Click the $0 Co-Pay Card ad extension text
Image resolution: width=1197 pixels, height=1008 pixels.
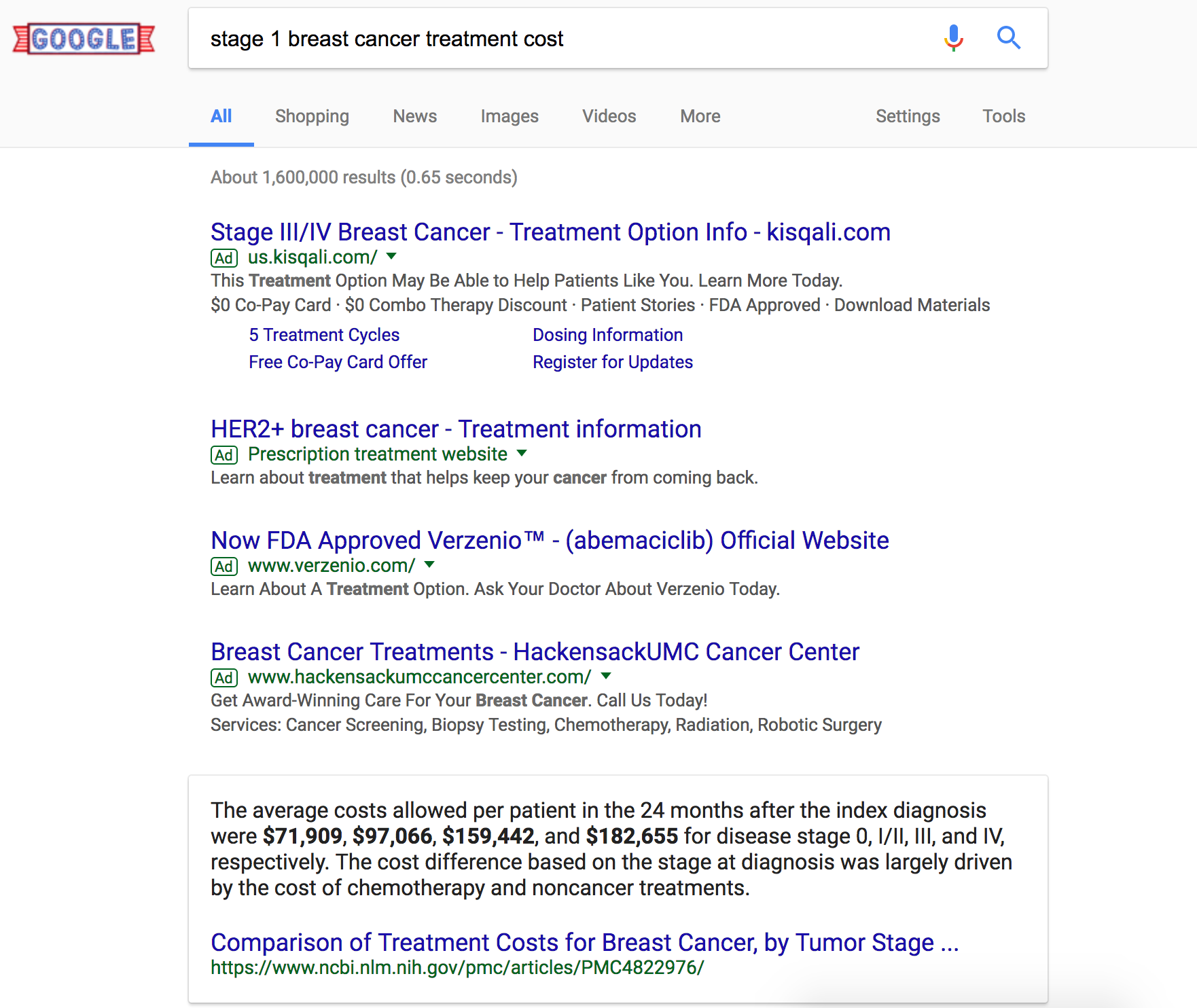coord(271,305)
